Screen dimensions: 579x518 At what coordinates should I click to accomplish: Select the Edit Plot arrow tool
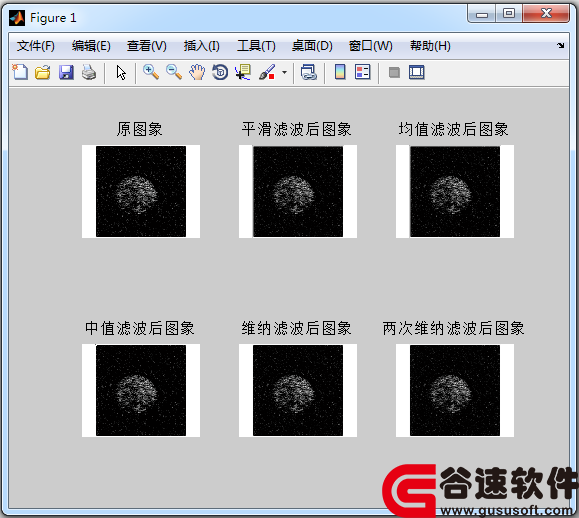click(x=121, y=73)
